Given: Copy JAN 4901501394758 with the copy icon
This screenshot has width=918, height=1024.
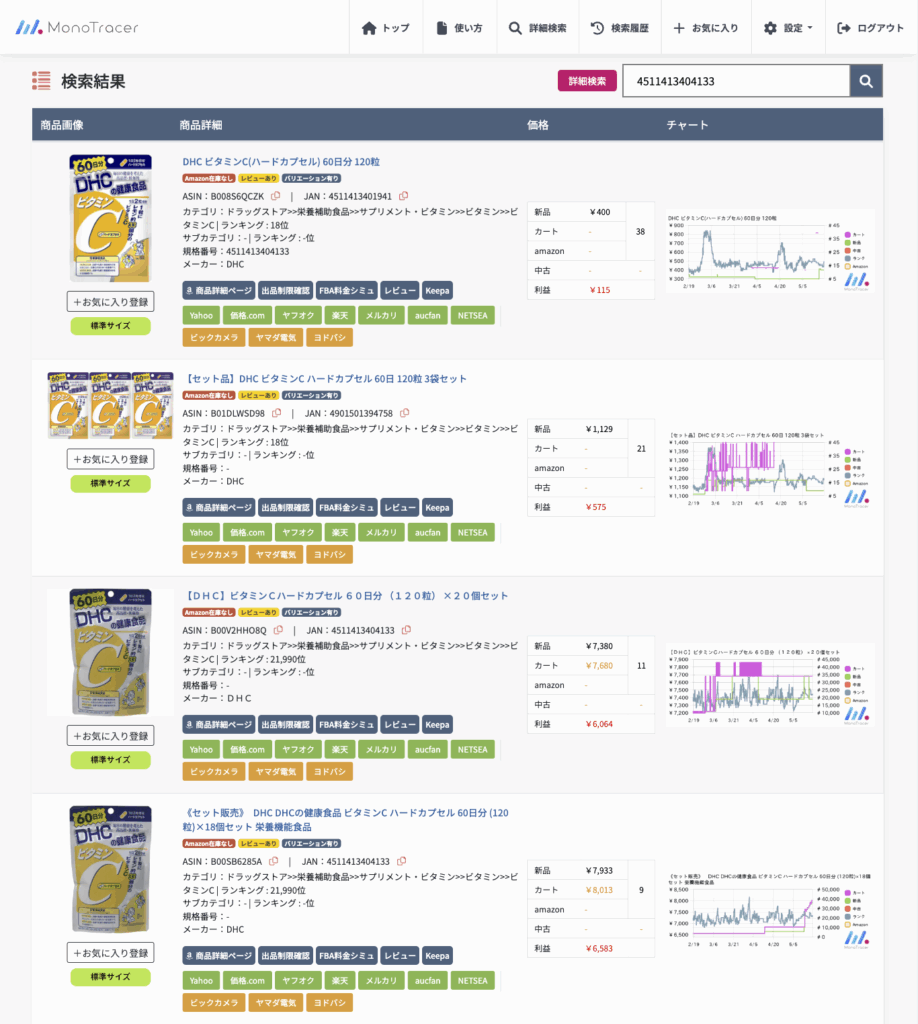Looking at the screenshot, I should (405, 413).
